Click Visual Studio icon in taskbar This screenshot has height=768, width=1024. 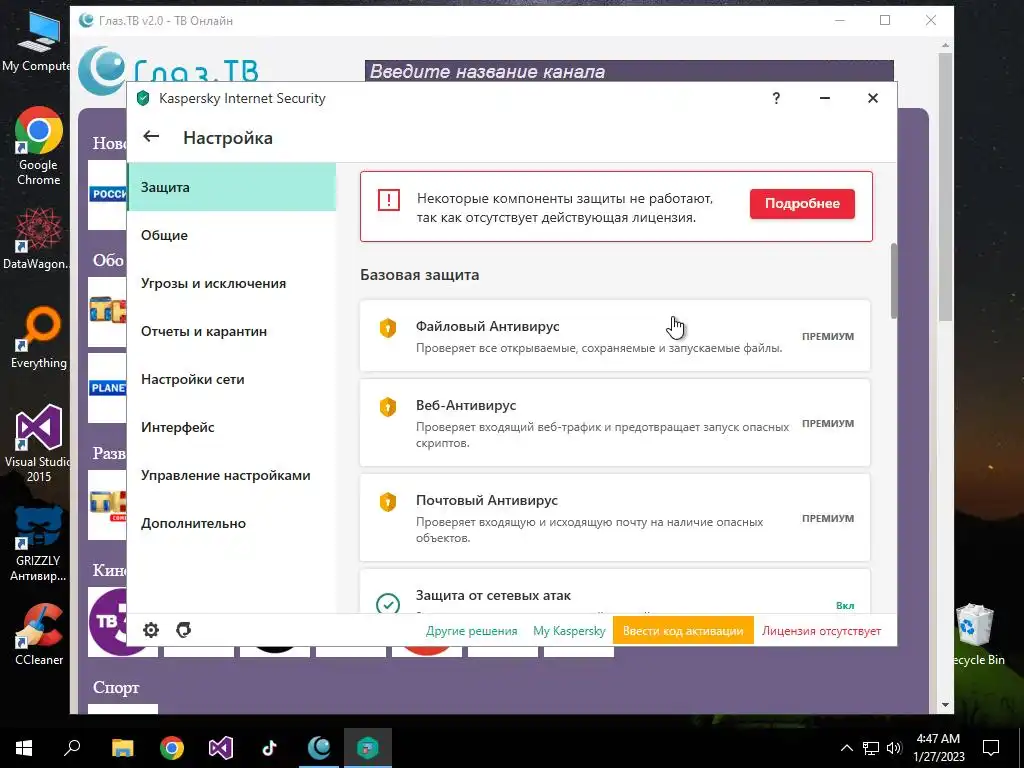[x=221, y=748]
